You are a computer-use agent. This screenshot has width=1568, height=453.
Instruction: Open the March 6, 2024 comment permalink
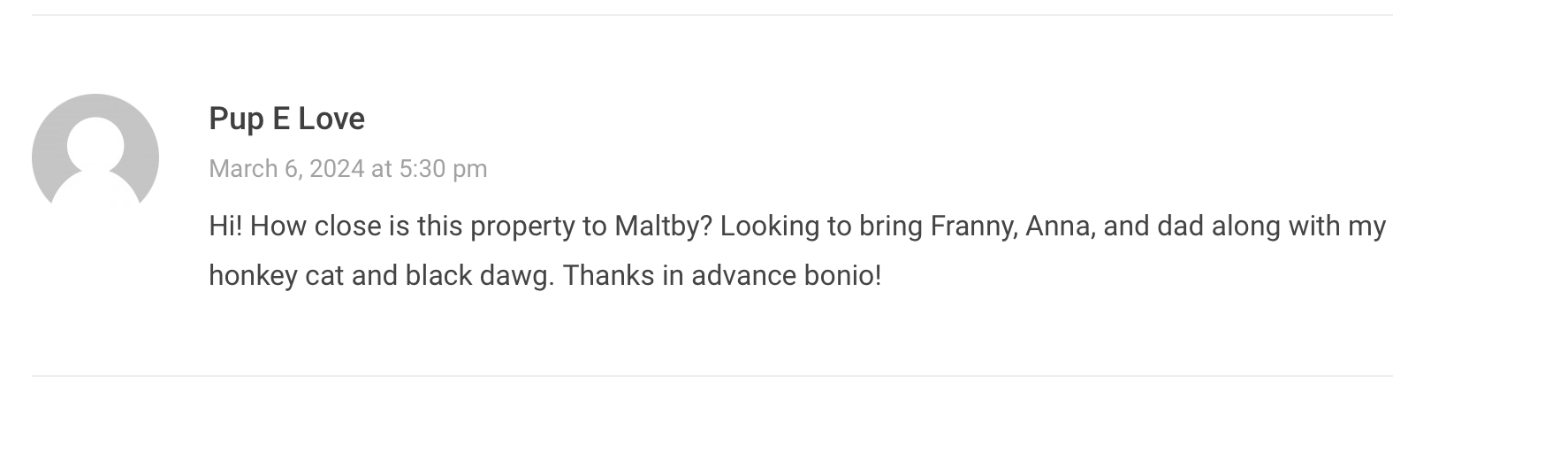347,168
